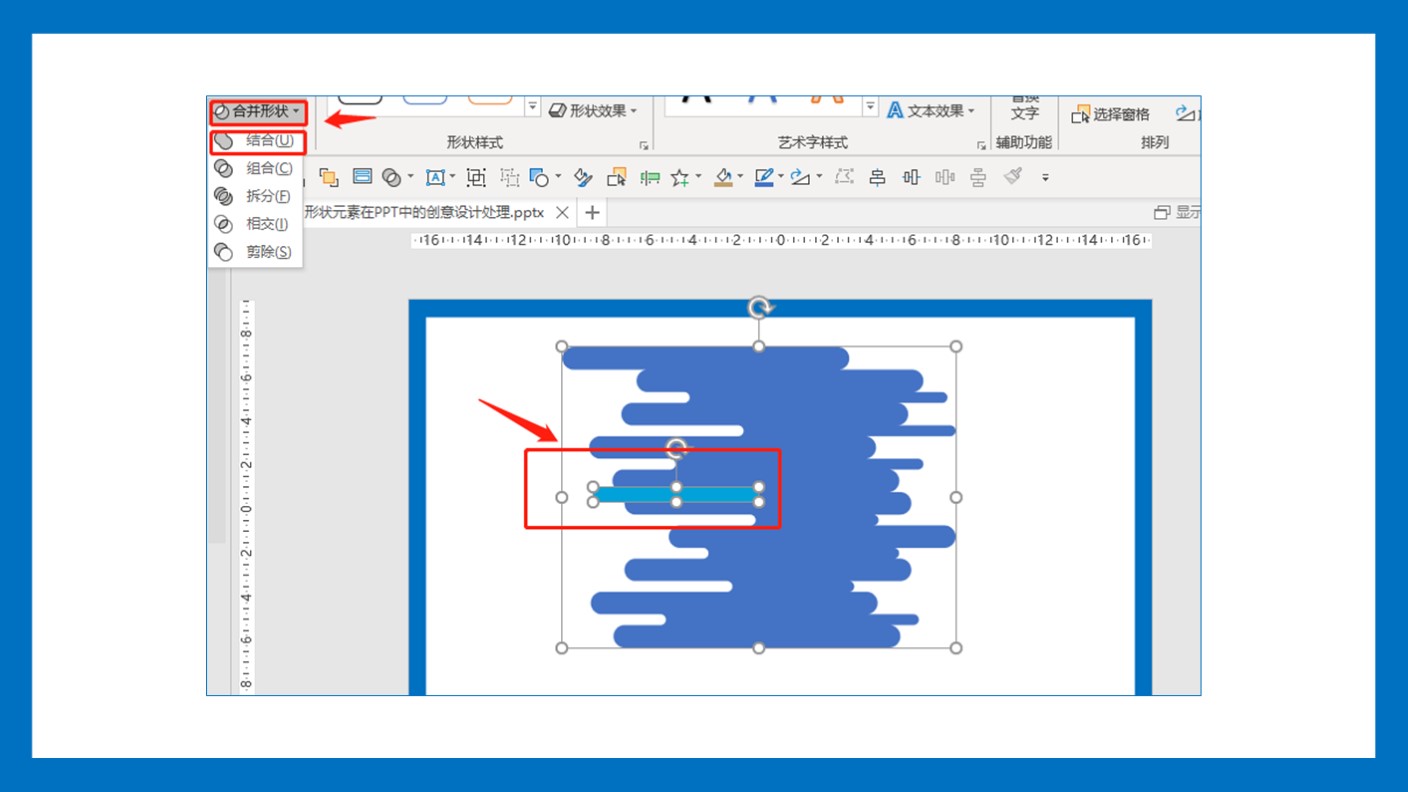Click the group objects icon
Screen dimensions: 1408x792
476,178
